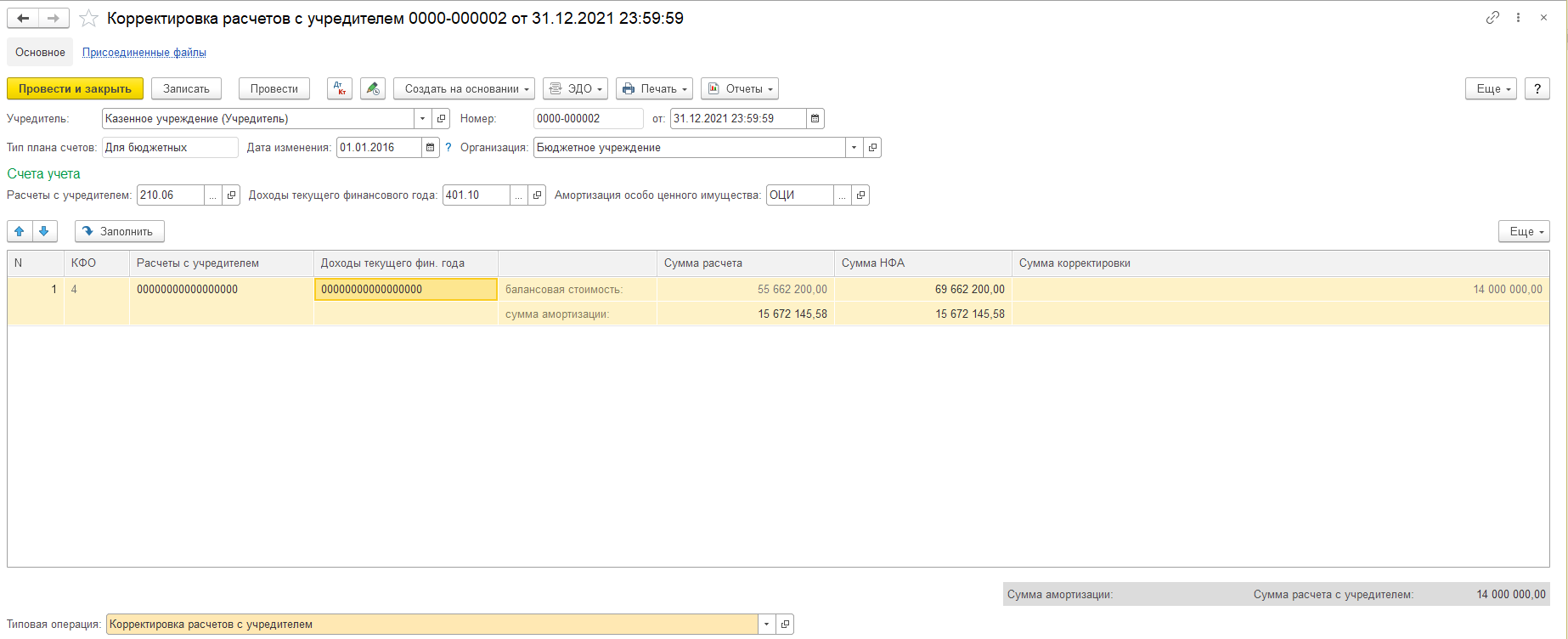1568x639 pixels.
Task: Open help with the ? button
Action: [x=1537, y=88]
